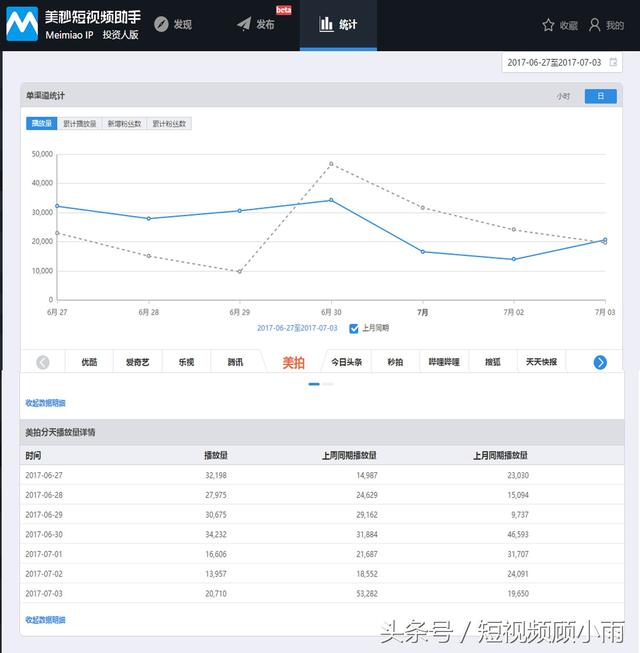Open the 我的 user profile icon
The height and width of the screenshot is (653, 640).
coord(594,25)
